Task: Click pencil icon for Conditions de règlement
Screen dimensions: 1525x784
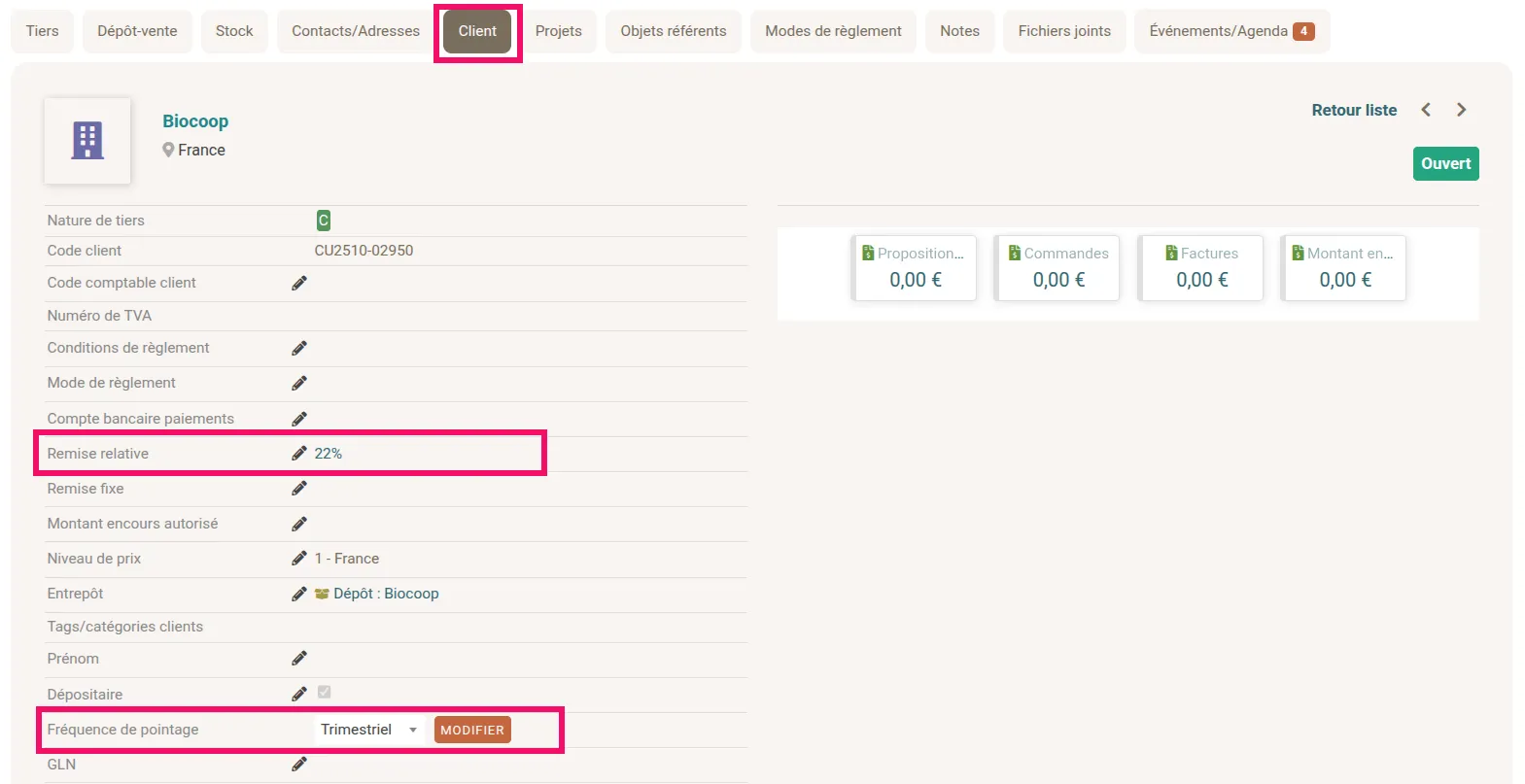Action: pyautogui.click(x=299, y=348)
